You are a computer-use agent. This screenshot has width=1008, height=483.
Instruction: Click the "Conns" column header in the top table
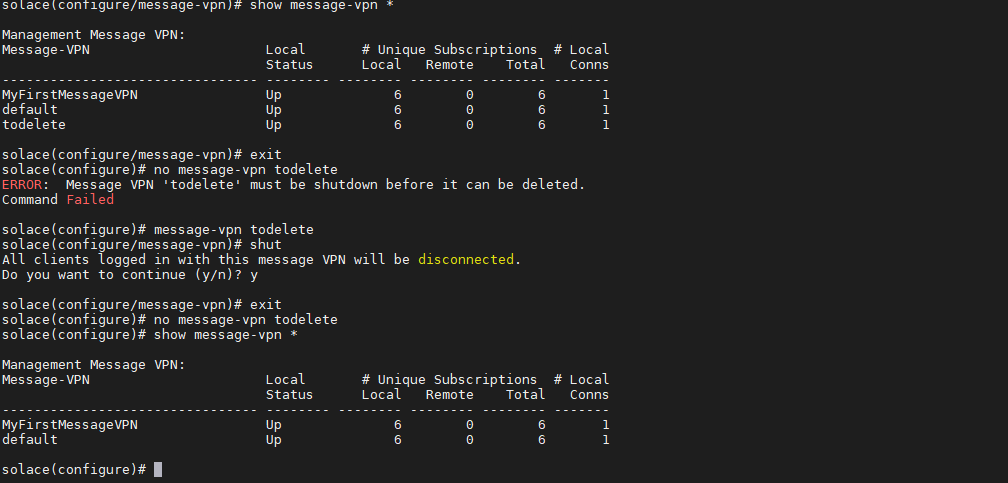[x=589, y=65]
